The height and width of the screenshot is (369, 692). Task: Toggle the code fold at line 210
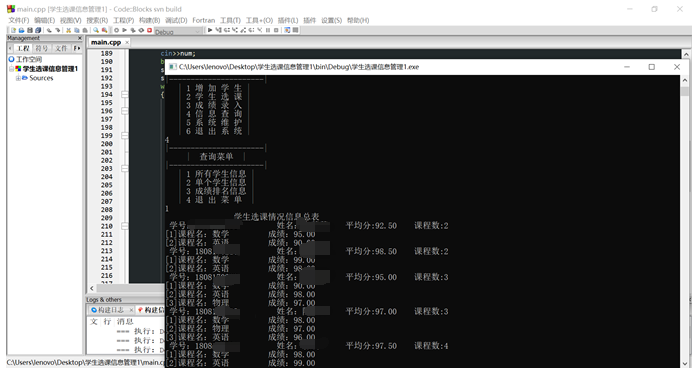[x=124, y=226]
